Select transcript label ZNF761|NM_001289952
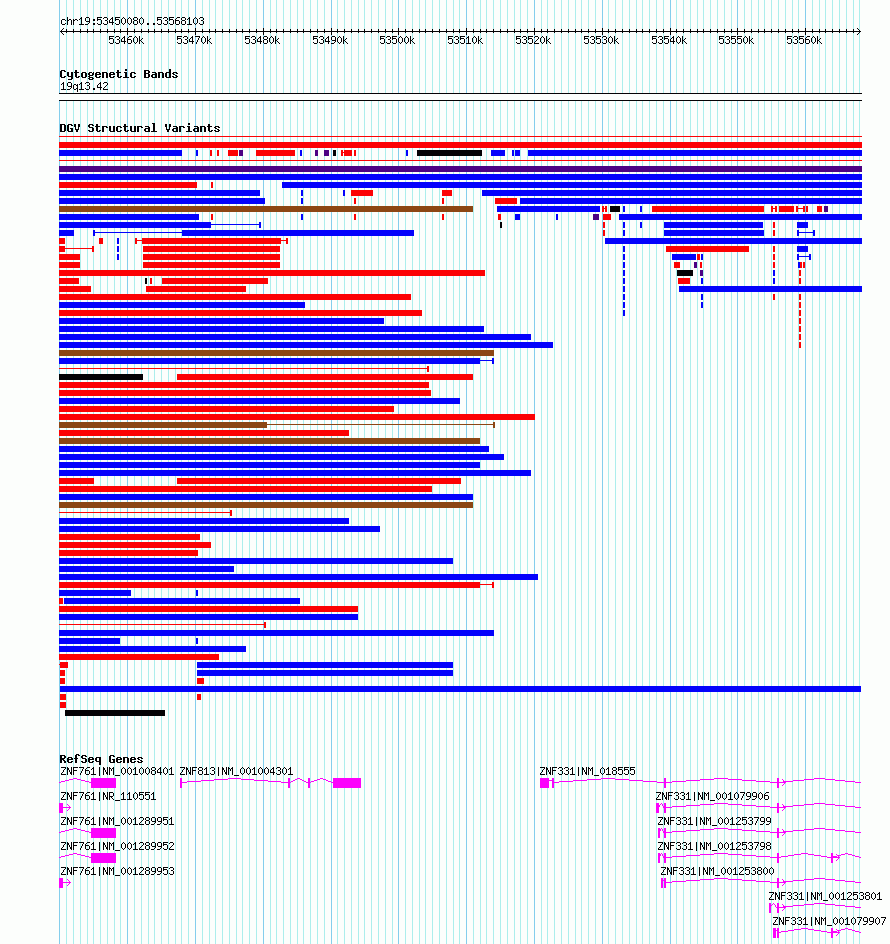This screenshot has width=890, height=944. coord(117,846)
